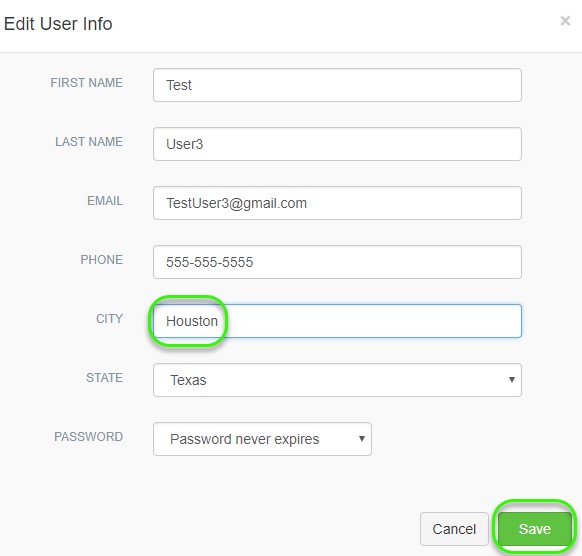Click the Email field with TestUser3@gmail.com
The image size is (582, 556).
point(337,203)
